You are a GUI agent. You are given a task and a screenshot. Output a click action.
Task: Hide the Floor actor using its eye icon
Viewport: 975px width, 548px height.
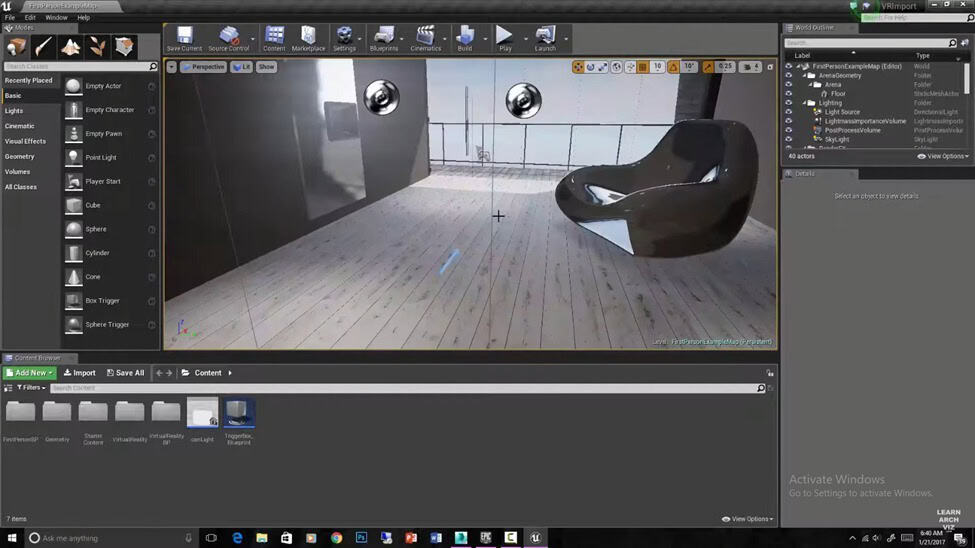[788, 94]
